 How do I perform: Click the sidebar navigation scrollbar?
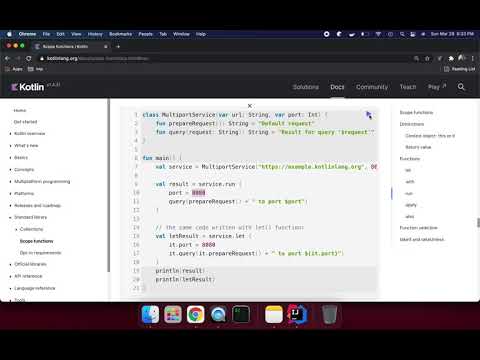click(x=108, y=185)
